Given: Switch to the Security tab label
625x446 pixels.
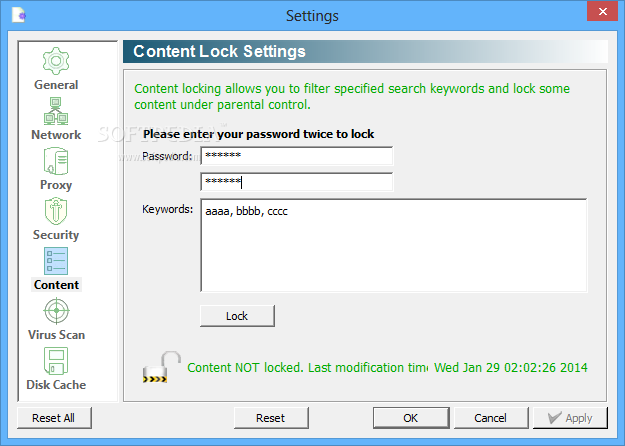Looking at the screenshot, I should [56, 235].
